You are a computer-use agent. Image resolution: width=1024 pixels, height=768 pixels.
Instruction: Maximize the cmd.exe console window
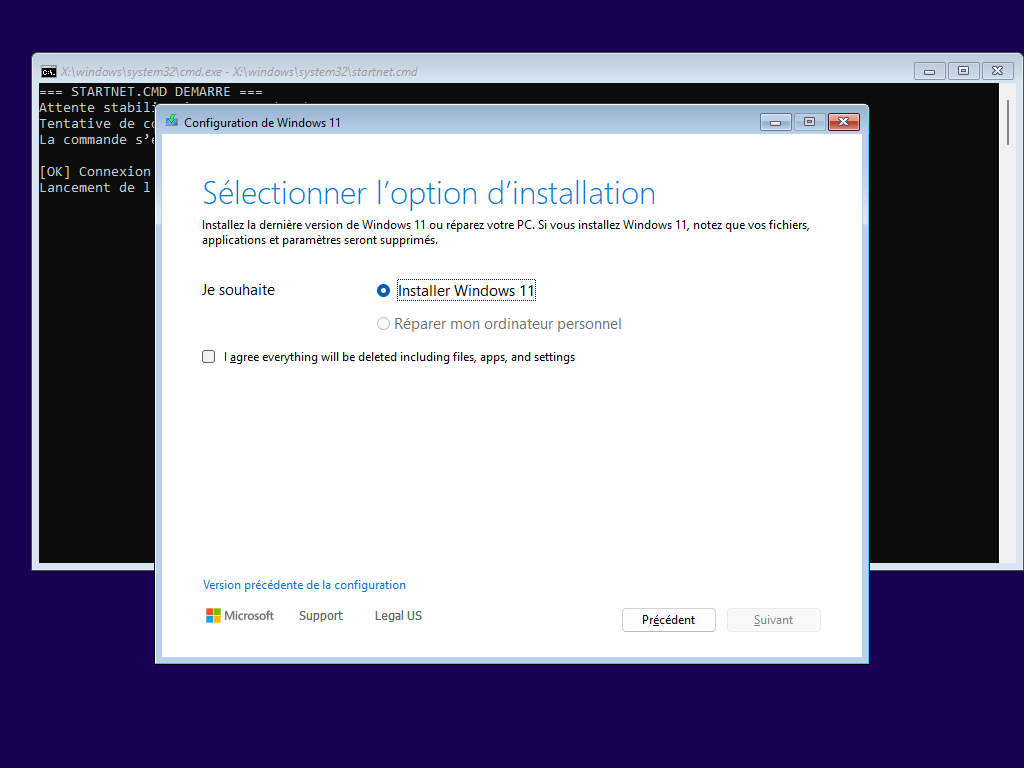(963, 71)
